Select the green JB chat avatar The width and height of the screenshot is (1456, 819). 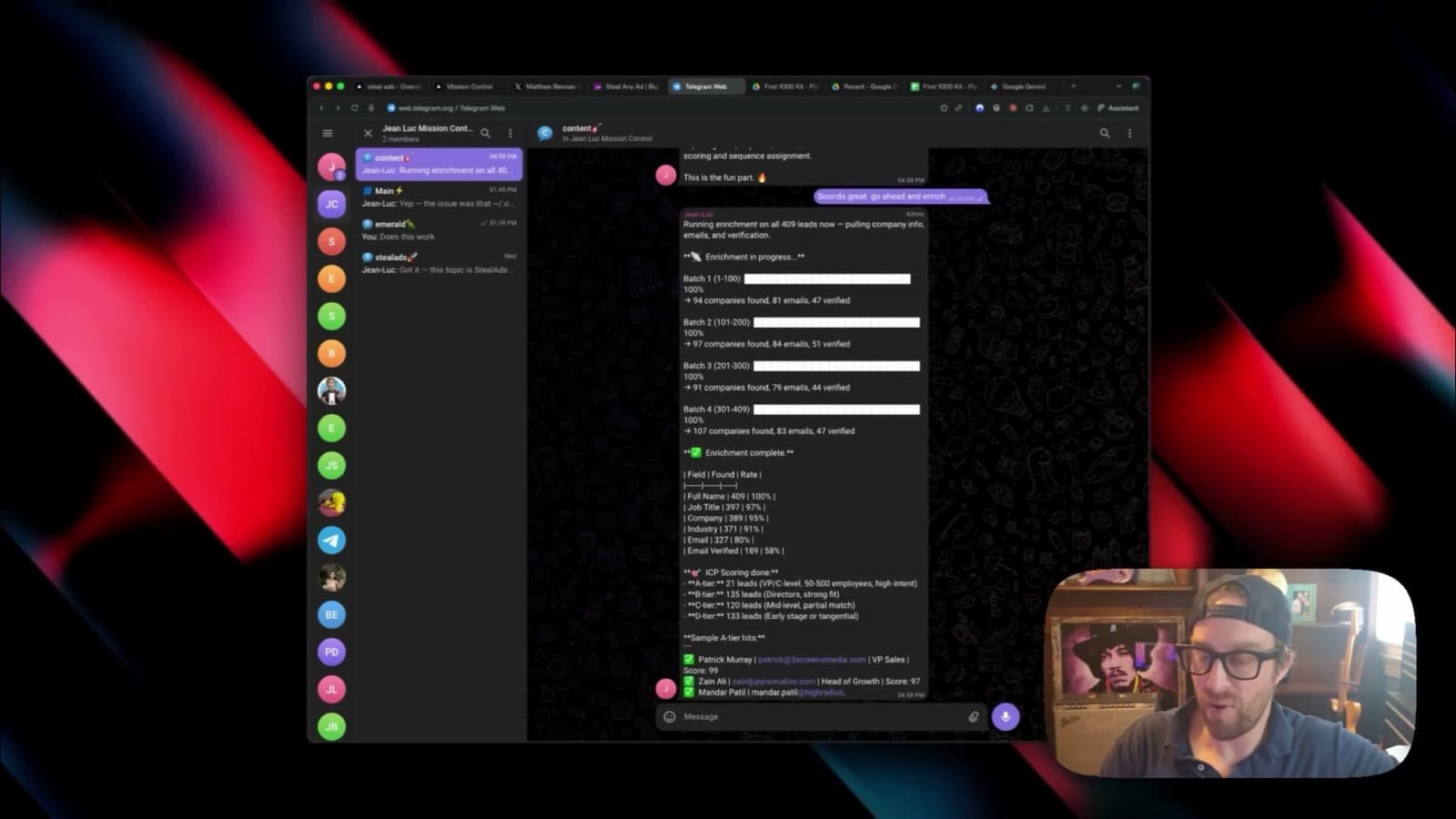point(332,726)
